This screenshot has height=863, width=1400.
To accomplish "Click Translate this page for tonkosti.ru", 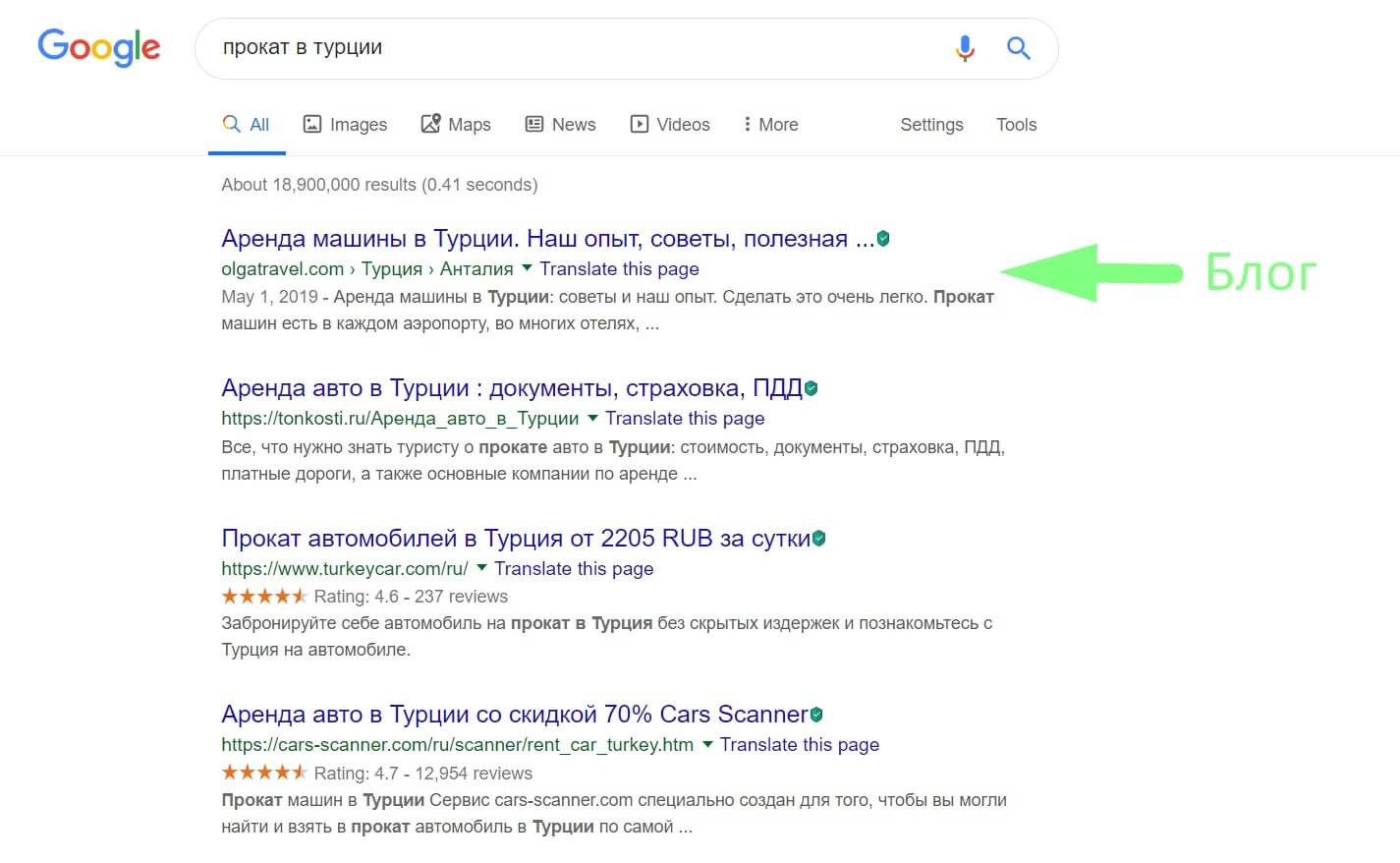I will pos(685,419).
